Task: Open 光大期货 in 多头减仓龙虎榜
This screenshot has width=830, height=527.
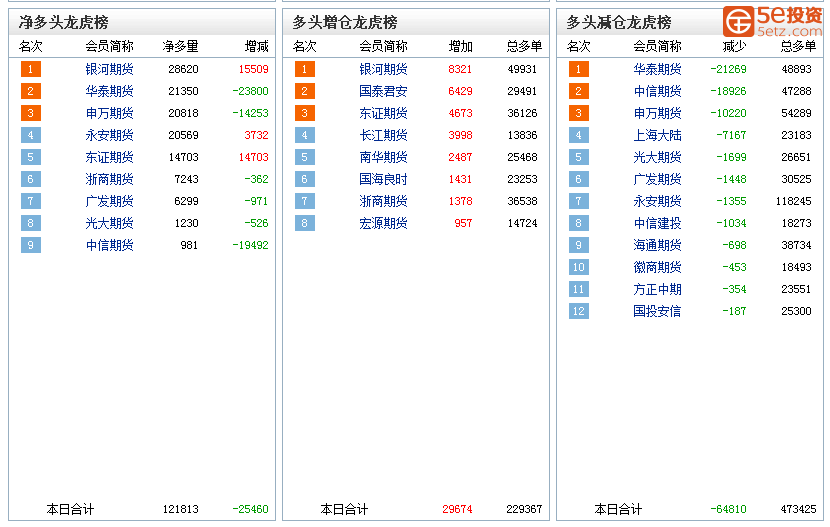Action: [x=657, y=157]
